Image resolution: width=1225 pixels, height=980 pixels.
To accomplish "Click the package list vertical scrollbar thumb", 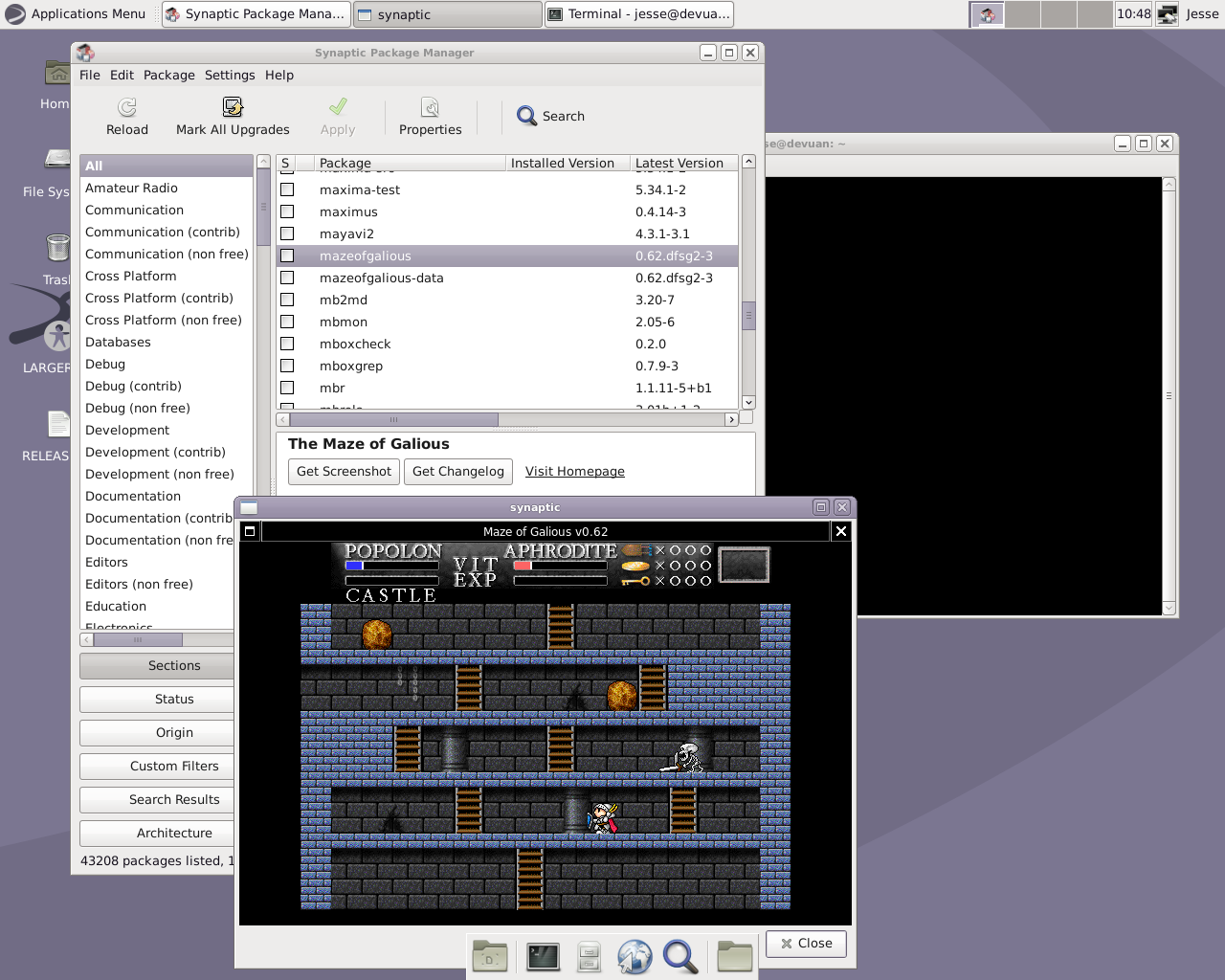I will click(748, 315).
